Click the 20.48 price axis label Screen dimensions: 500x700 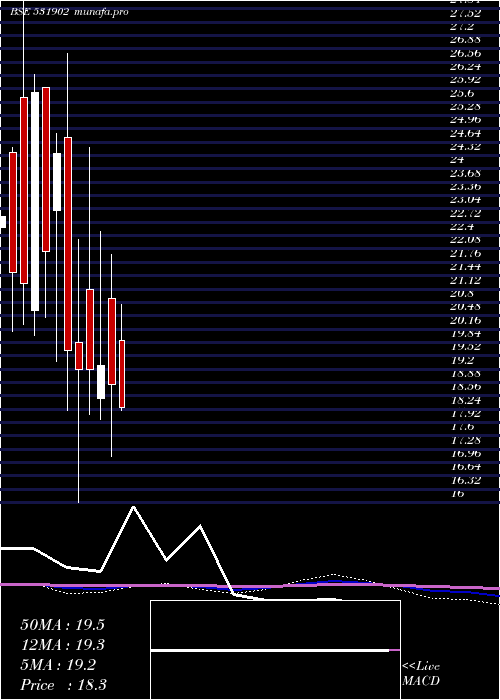[x=466, y=307]
